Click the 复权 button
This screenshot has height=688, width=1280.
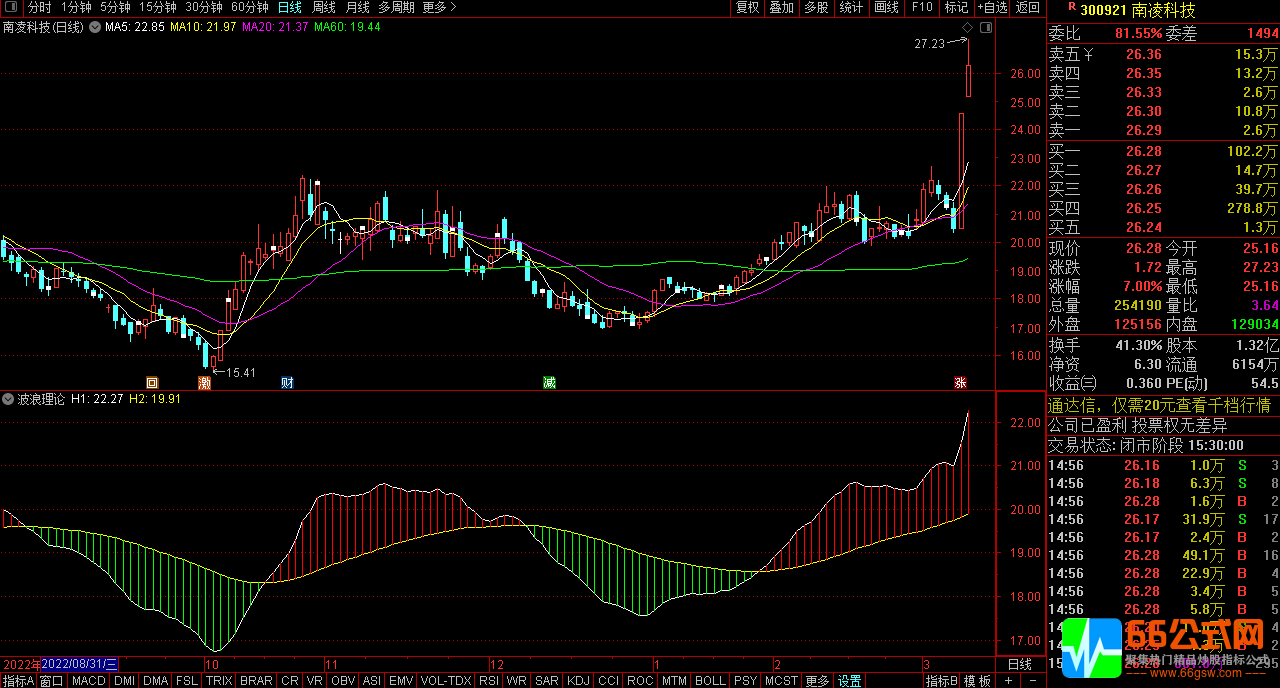pyautogui.click(x=747, y=7)
